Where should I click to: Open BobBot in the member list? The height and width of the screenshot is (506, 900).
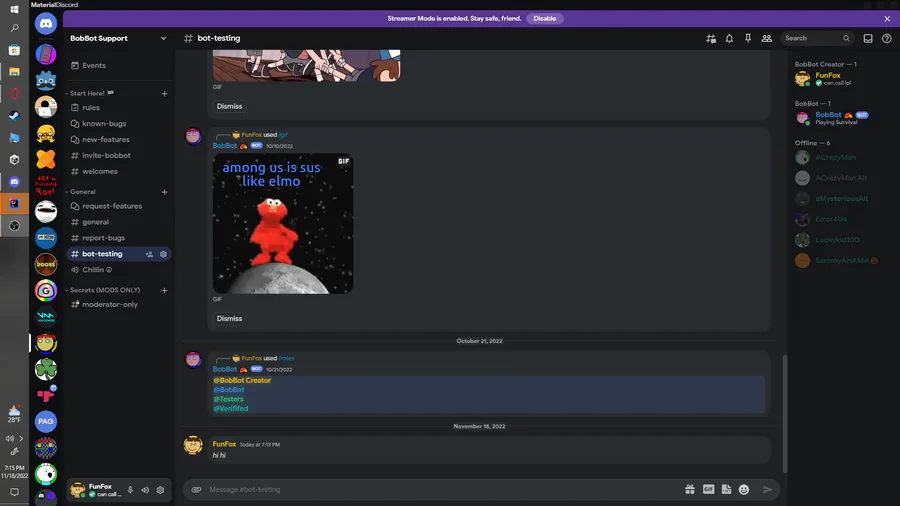pyautogui.click(x=843, y=118)
